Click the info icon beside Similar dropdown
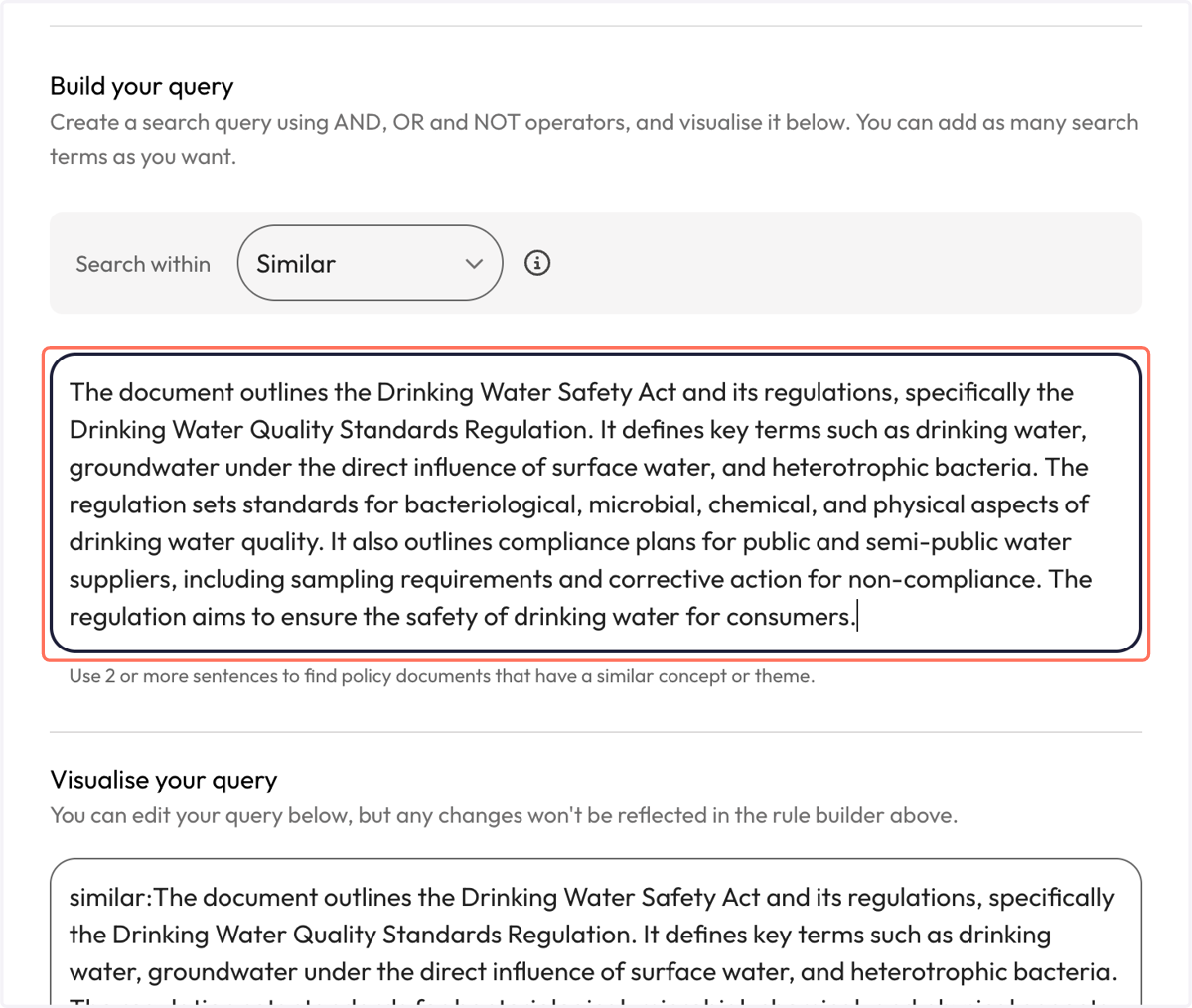 537,263
